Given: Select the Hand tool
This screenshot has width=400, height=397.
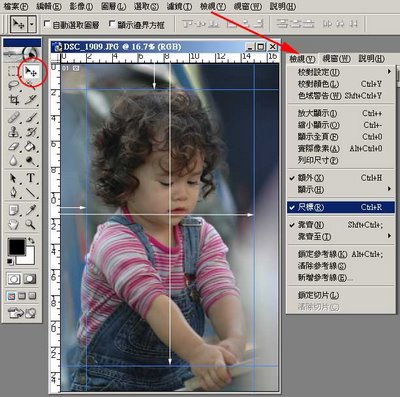Looking at the screenshot, I should (13, 224).
